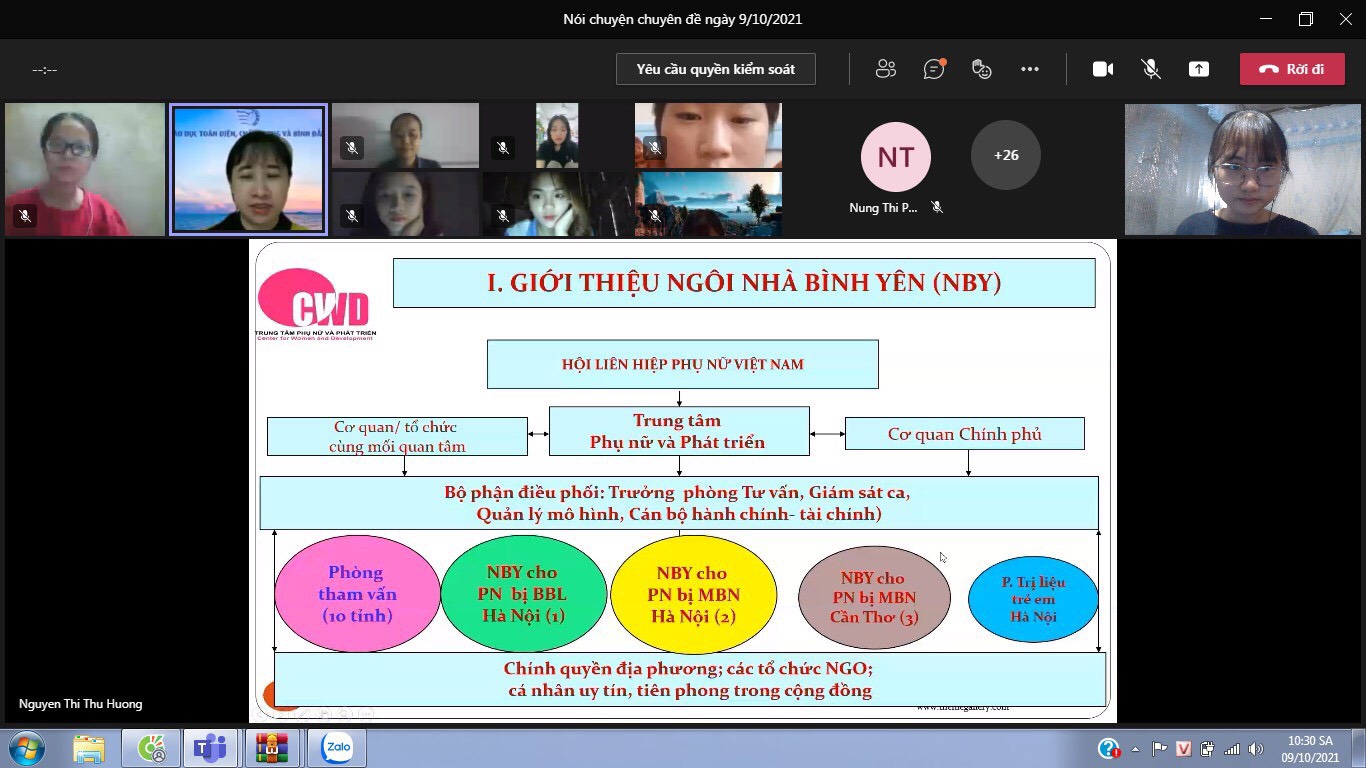1366x768 pixels.
Task: Click Yêu cầu quyền kiểm soát button
Action: click(x=715, y=69)
